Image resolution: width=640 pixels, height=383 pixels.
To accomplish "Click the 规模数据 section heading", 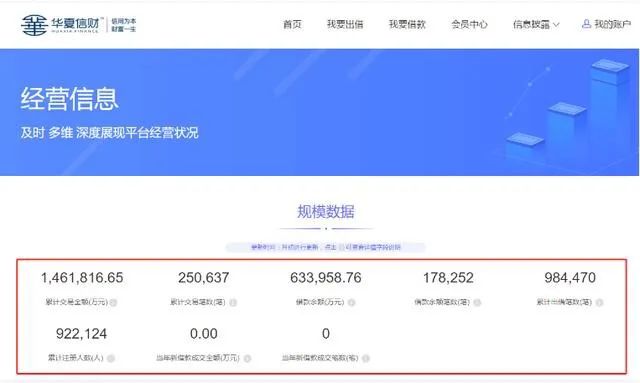I will 326,212.
